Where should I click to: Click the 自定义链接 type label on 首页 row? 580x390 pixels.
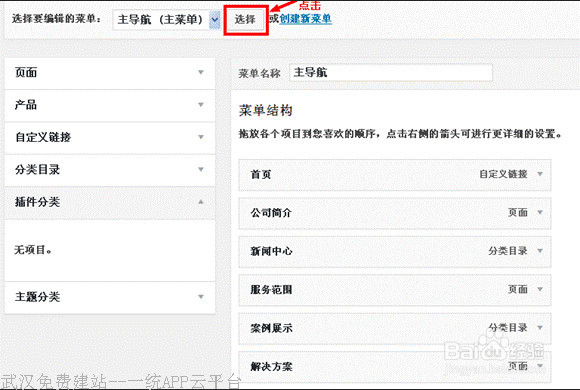503,174
